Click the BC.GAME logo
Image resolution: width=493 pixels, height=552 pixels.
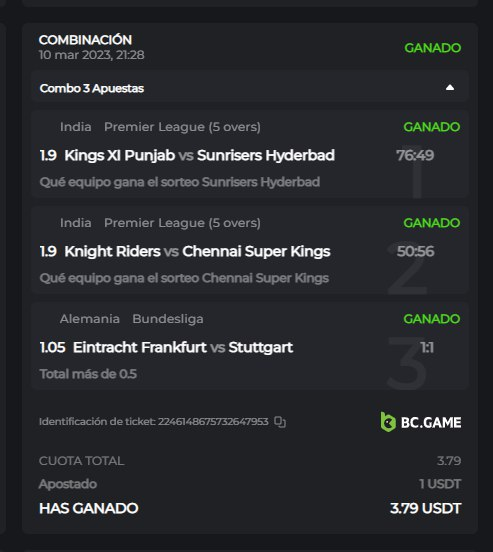pyautogui.click(x=421, y=422)
